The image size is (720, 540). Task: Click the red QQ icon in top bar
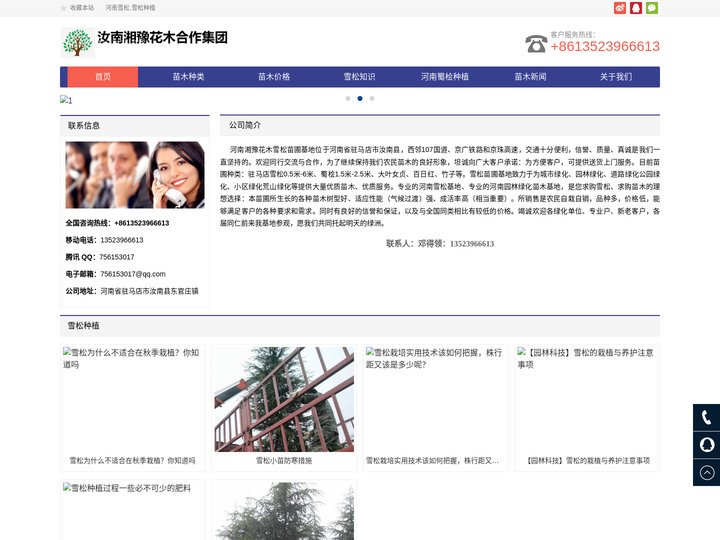tap(636, 8)
